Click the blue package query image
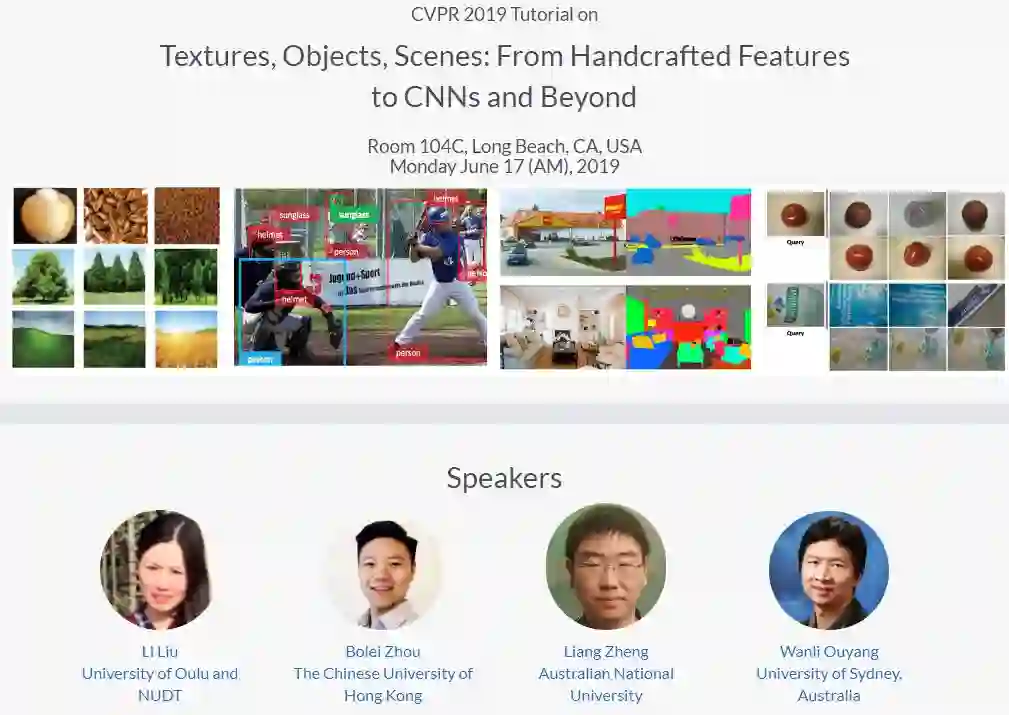 [795, 305]
